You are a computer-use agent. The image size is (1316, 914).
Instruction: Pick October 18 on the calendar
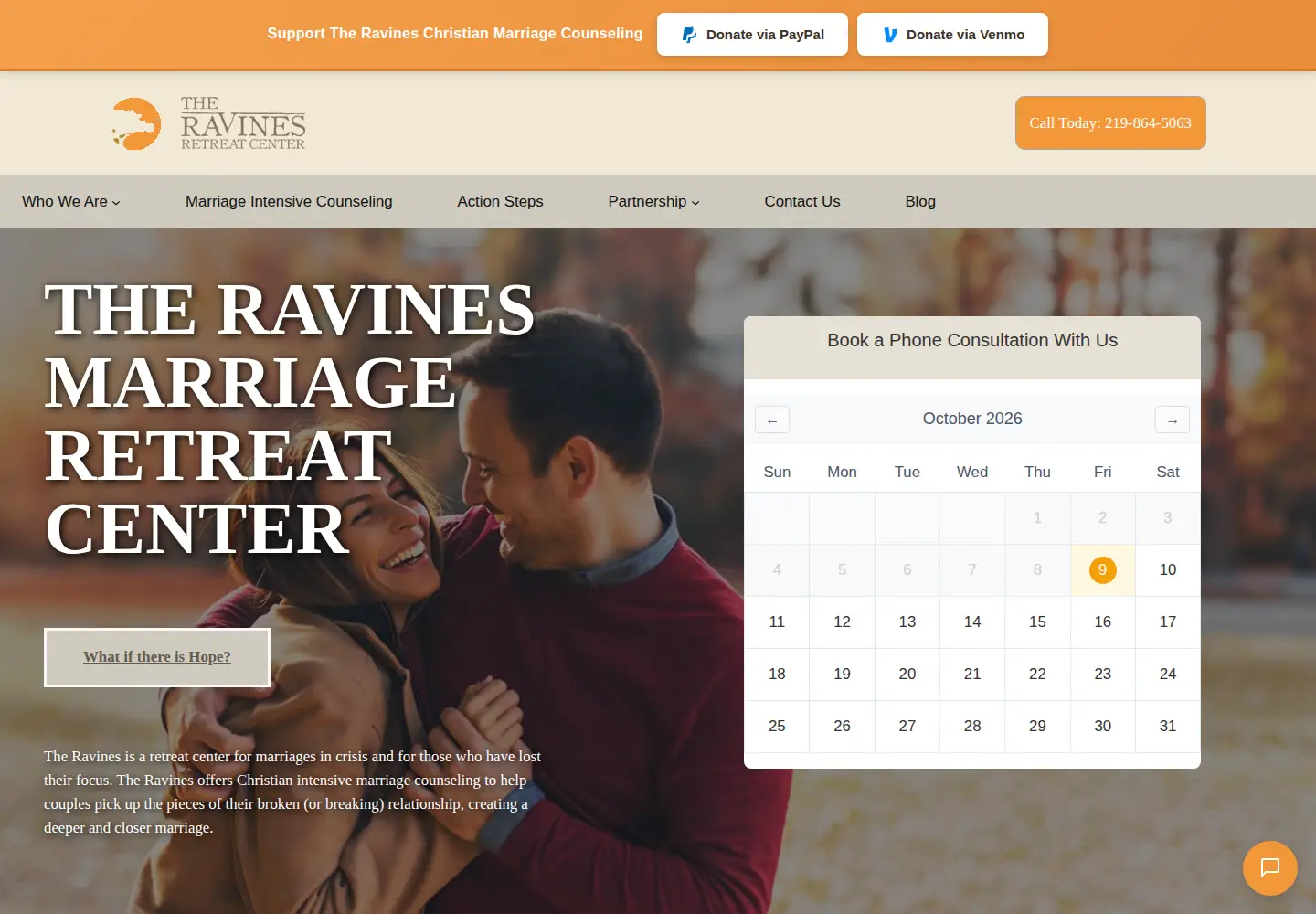[777, 675]
